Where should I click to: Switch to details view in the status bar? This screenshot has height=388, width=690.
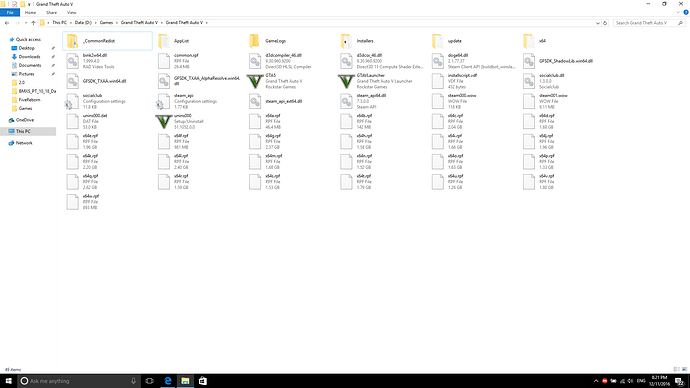tap(676, 370)
